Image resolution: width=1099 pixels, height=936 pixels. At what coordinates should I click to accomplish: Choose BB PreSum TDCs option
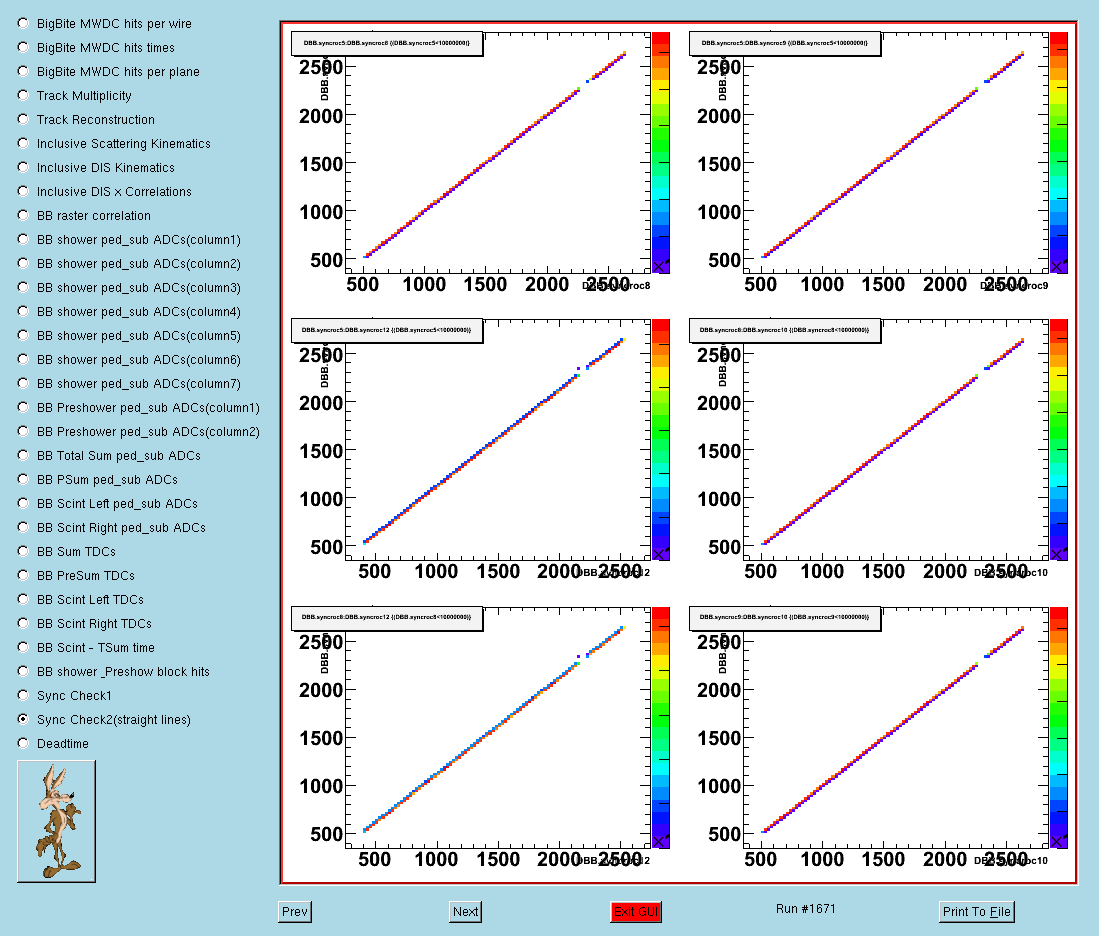tap(23, 575)
